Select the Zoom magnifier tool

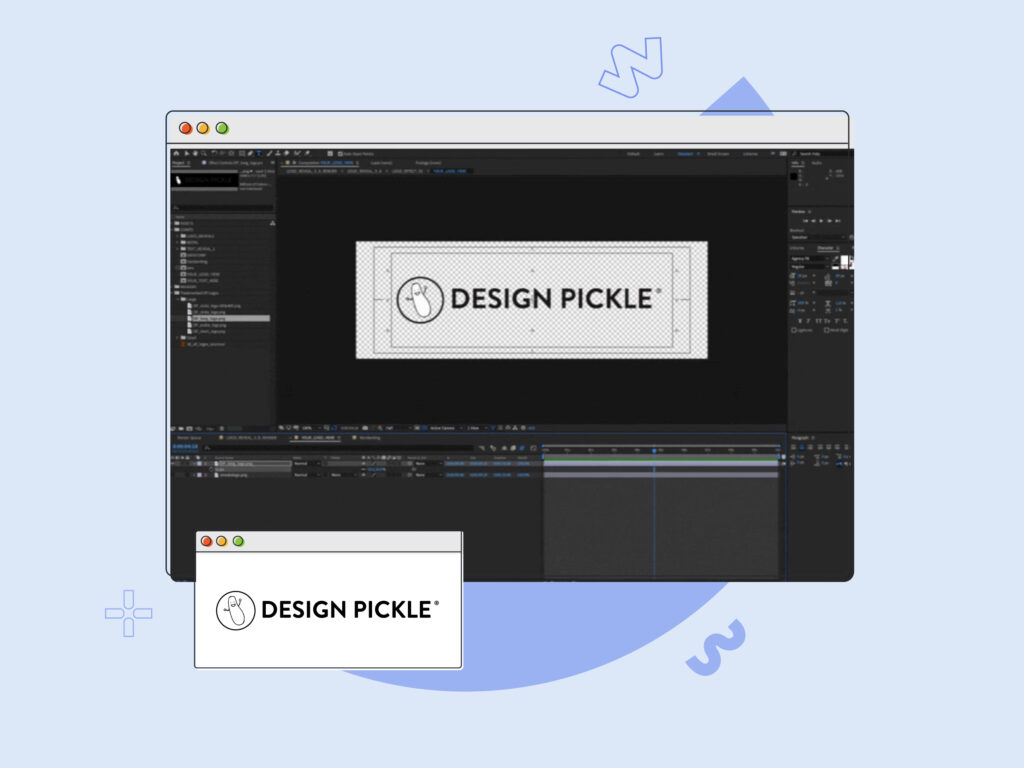point(203,153)
